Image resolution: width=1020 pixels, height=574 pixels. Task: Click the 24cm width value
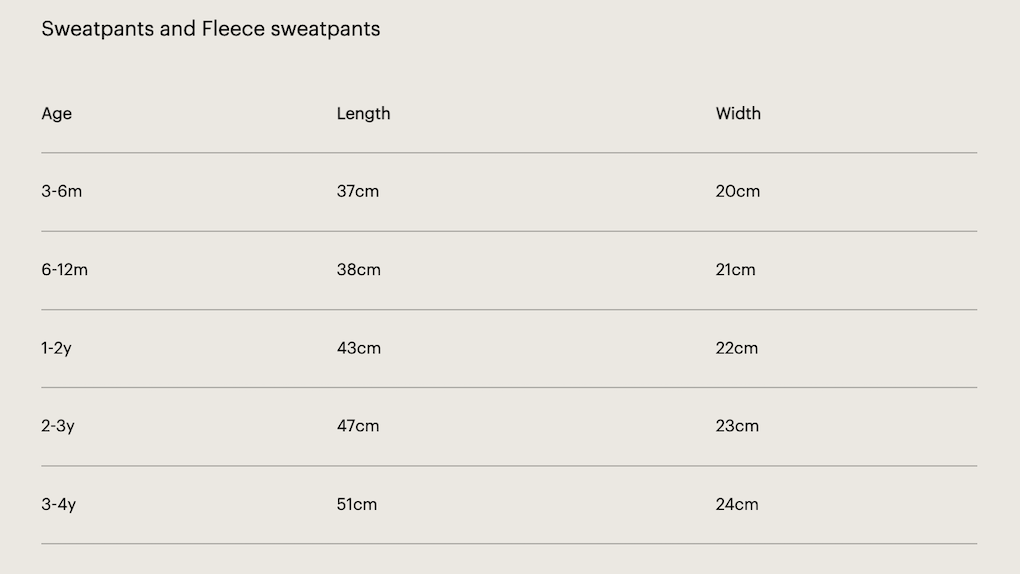tap(737, 504)
